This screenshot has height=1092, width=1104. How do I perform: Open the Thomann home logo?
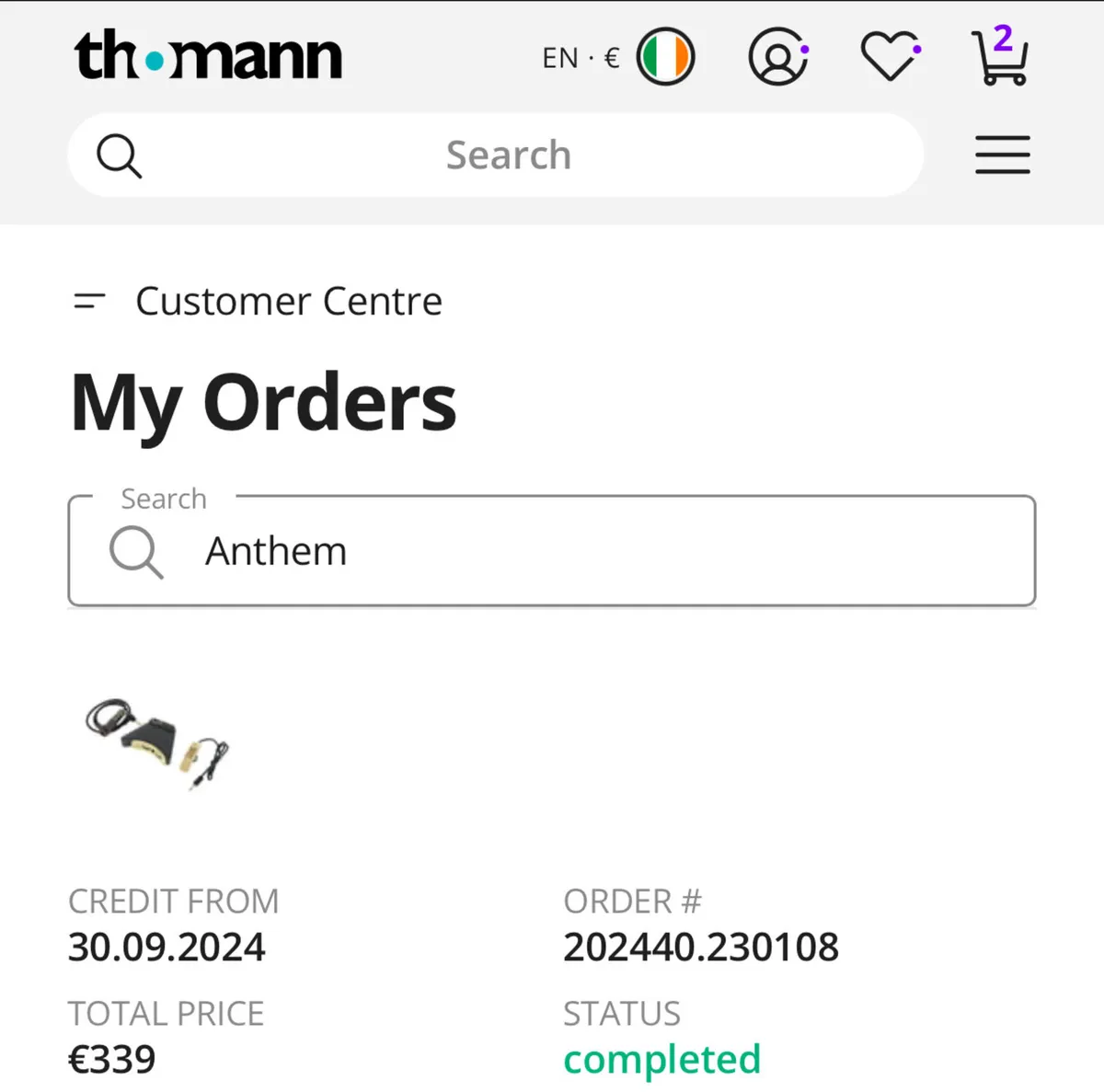[208, 56]
